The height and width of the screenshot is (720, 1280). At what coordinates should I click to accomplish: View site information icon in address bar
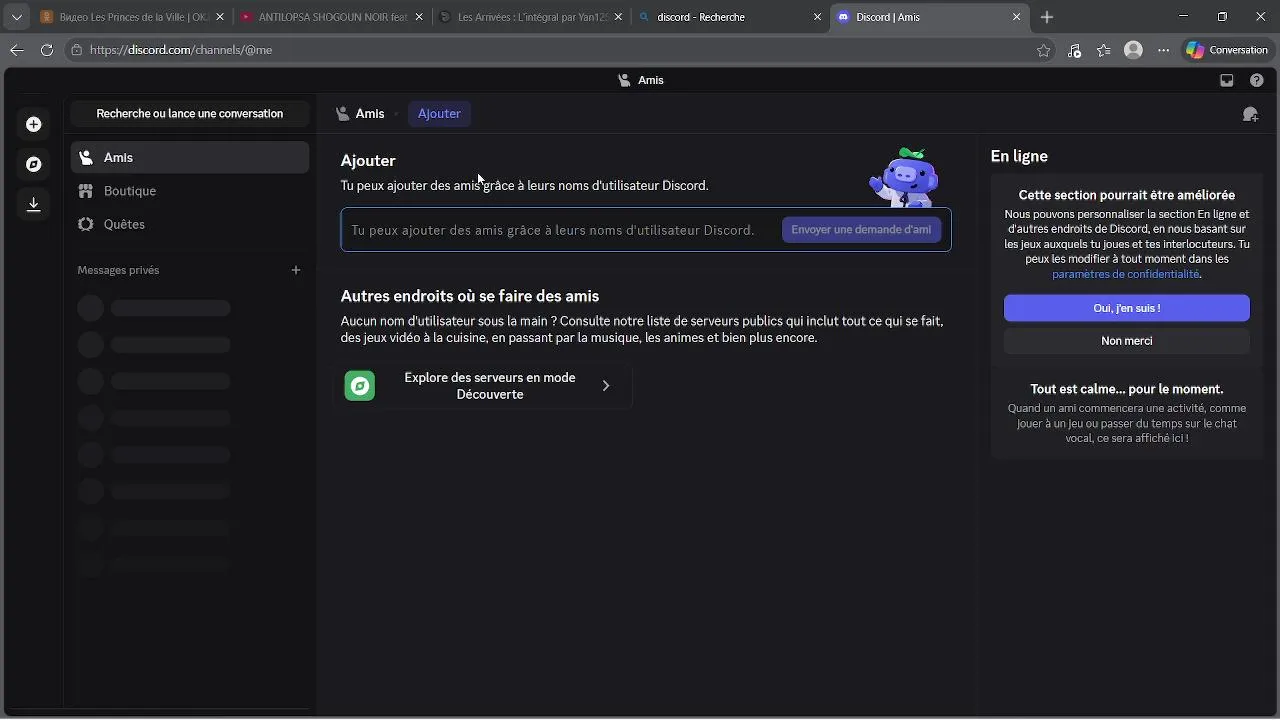[x=76, y=50]
